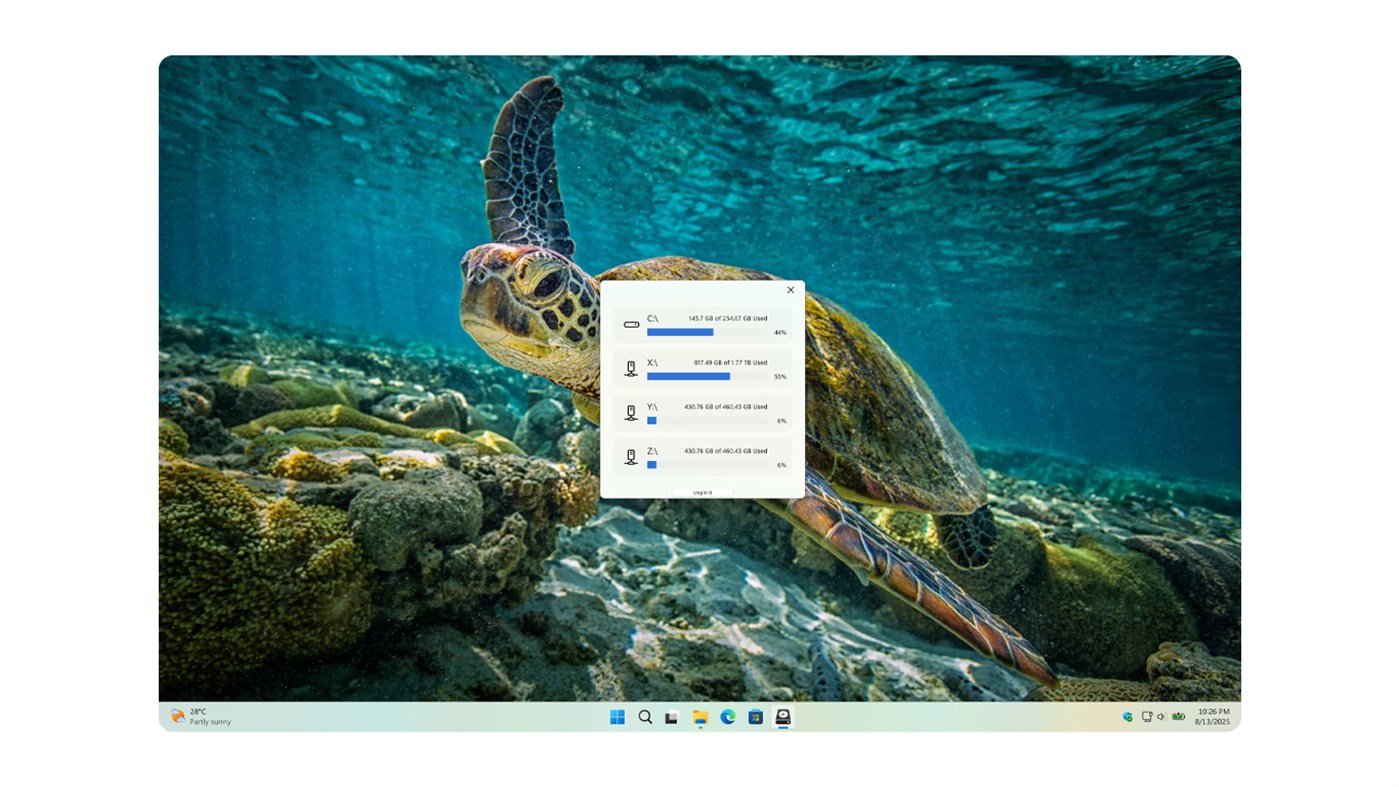
Task: Click the Unpin it button
Action: pyautogui.click(x=702, y=491)
